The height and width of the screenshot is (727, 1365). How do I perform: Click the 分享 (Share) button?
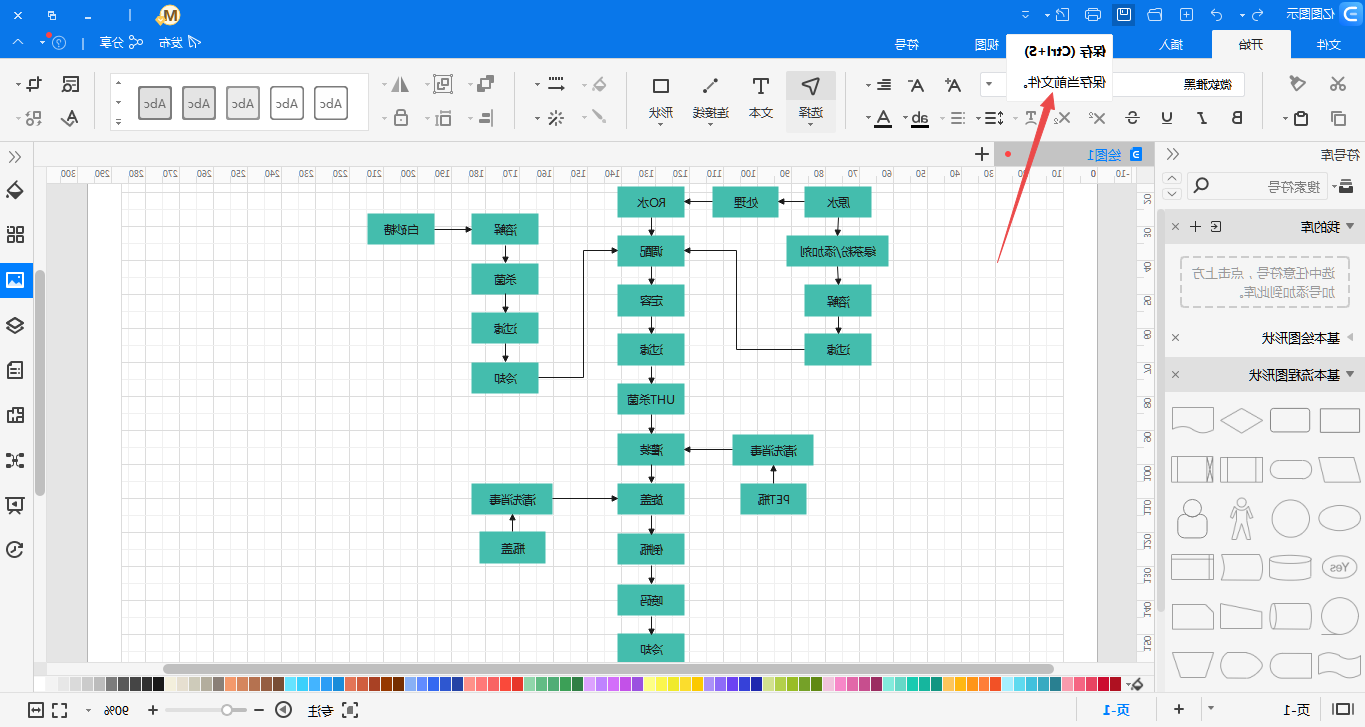pos(120,42)
